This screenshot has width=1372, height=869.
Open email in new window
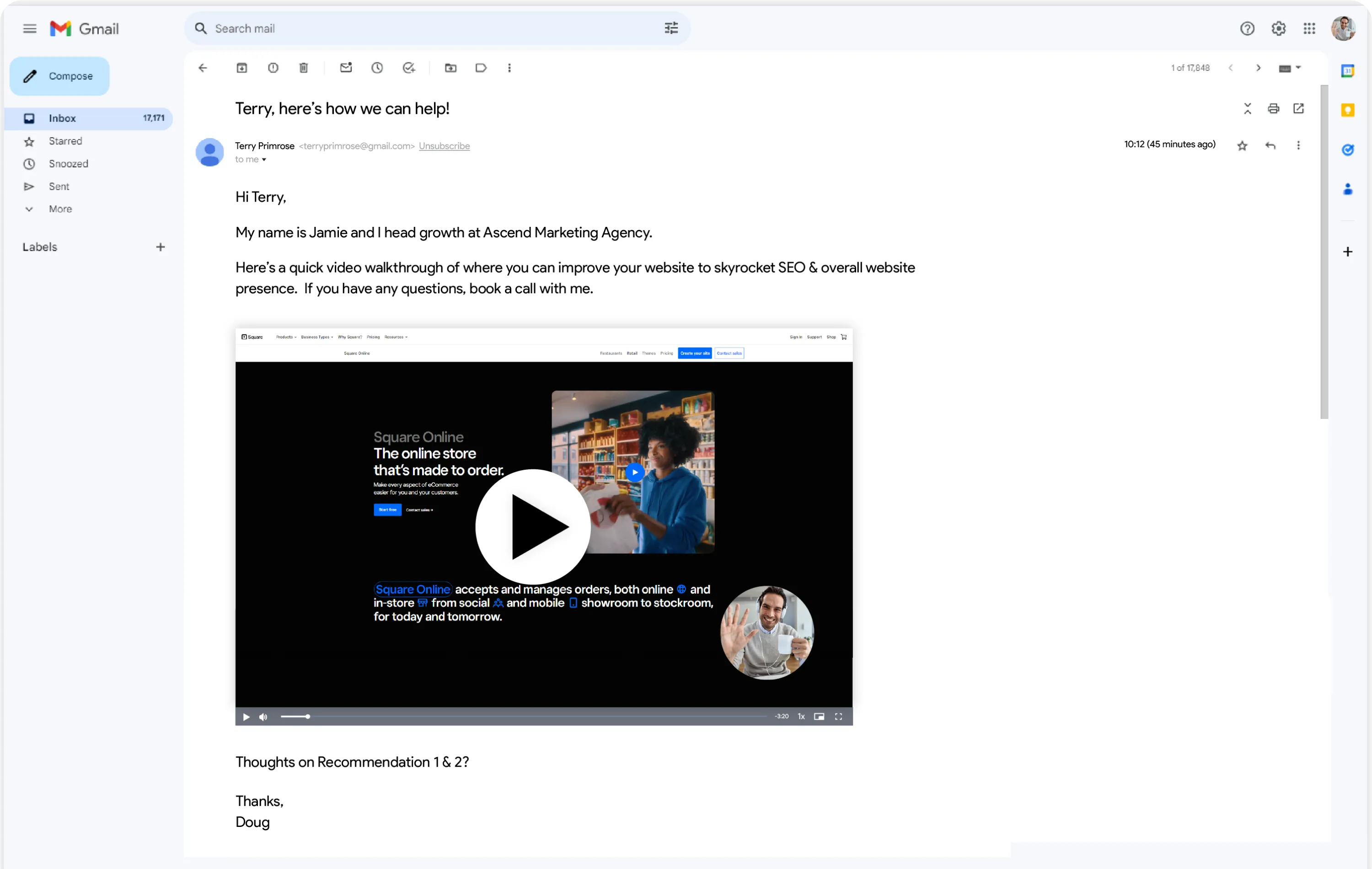coord(1298,108)
